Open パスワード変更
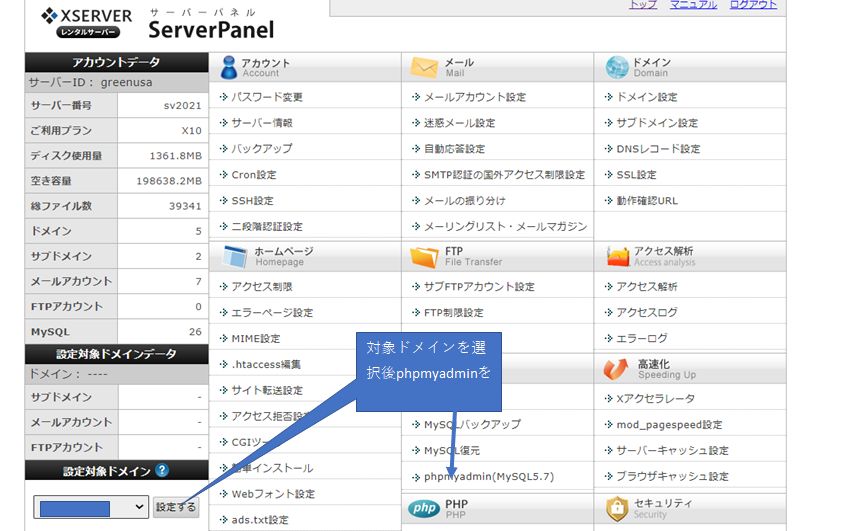The width and height of the screenshot is (843, 531). click(267, 97)
